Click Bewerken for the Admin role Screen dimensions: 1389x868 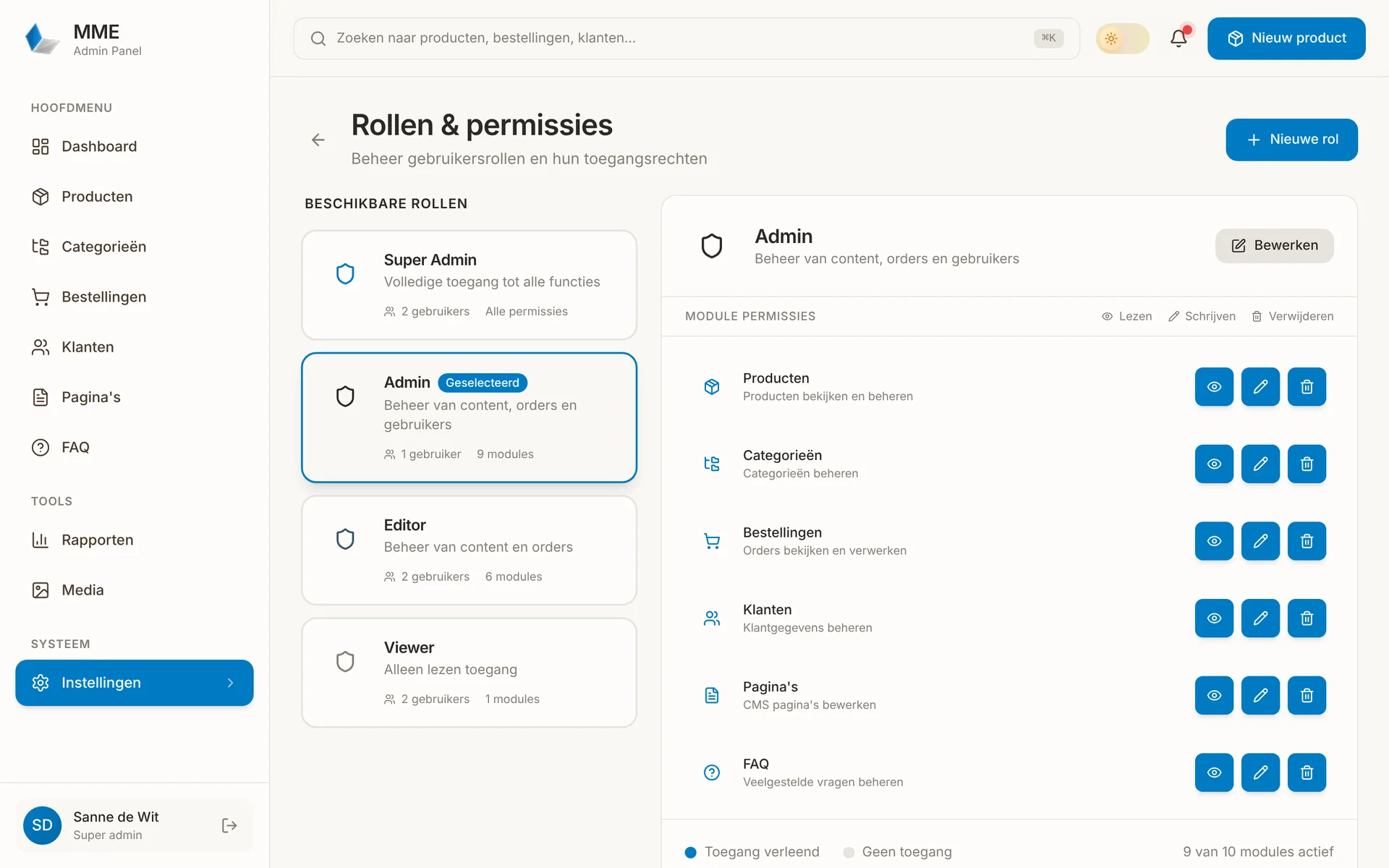tap(1274, 246)
